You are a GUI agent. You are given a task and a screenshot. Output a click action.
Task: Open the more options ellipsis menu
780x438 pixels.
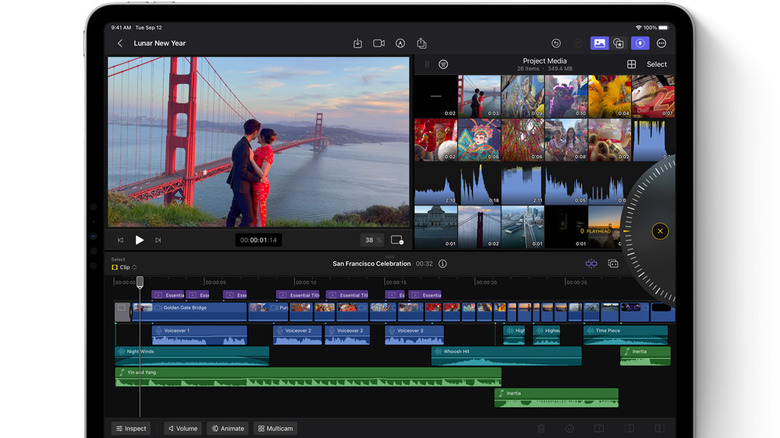[x=661, y=43]
